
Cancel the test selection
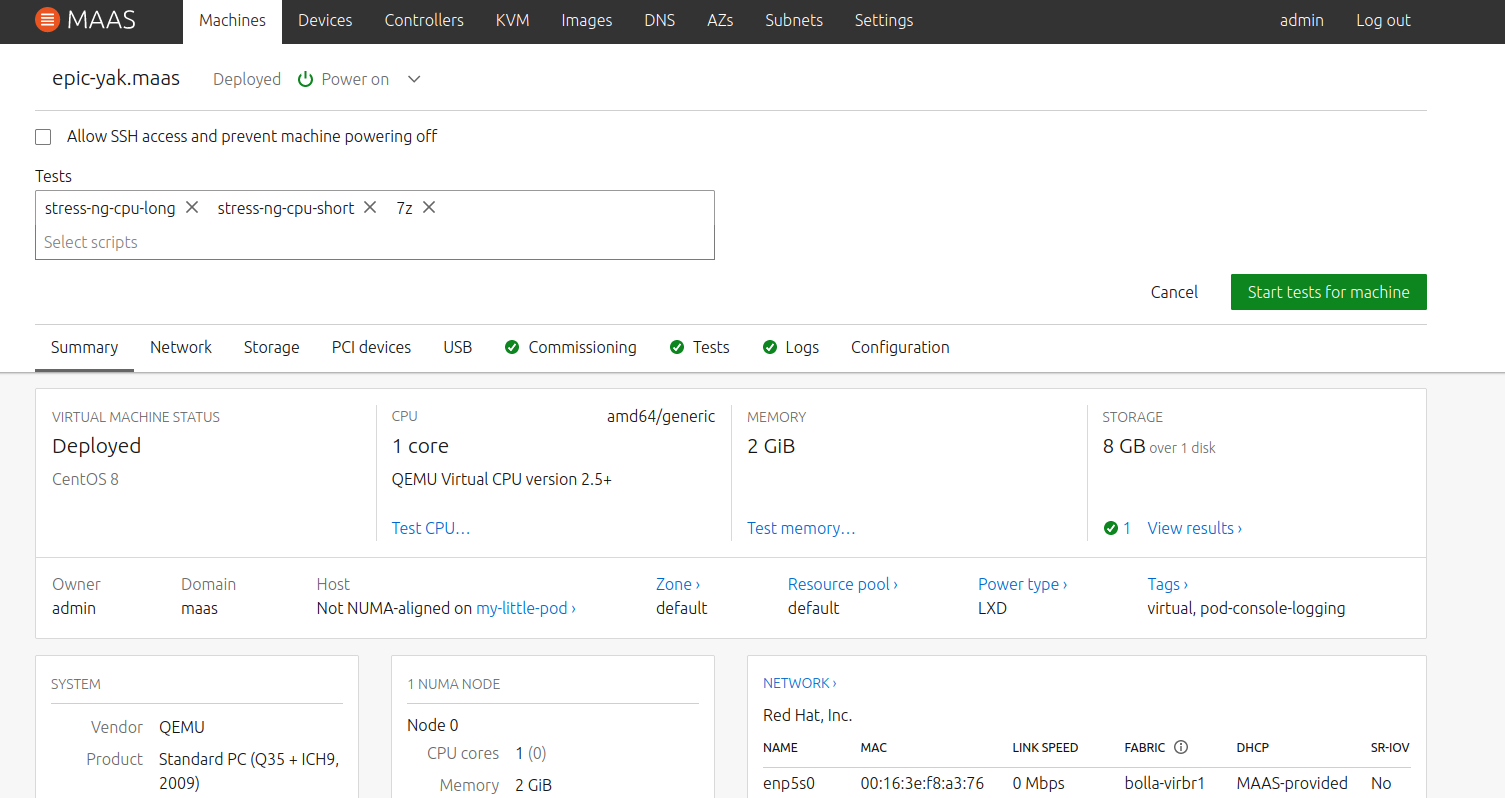[1174, 292]
